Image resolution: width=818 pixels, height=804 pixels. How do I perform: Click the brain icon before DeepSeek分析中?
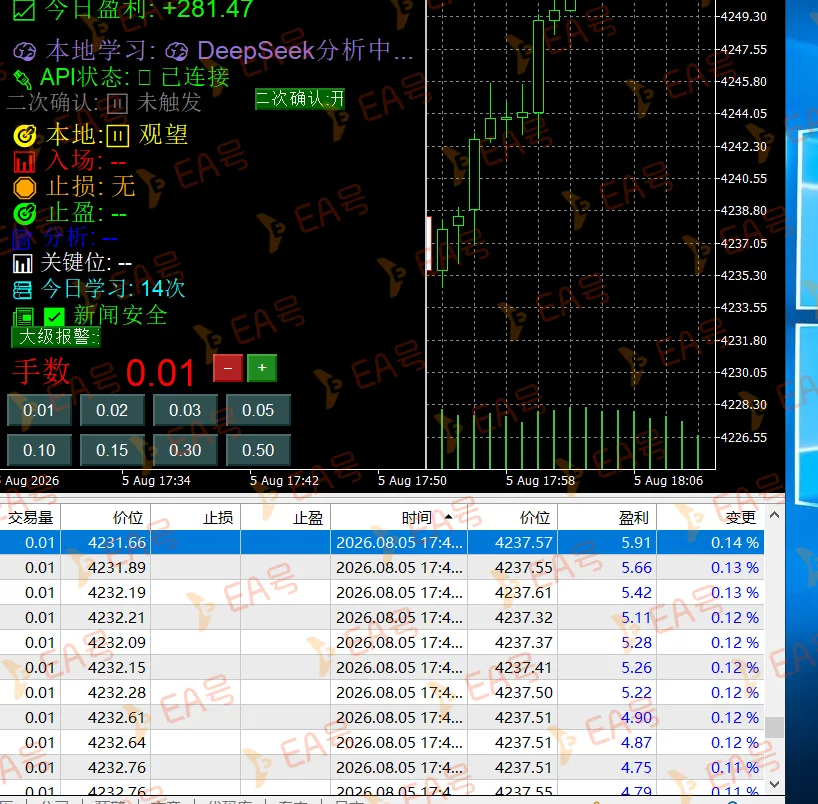pyautogui.click(x=177, y=51)
